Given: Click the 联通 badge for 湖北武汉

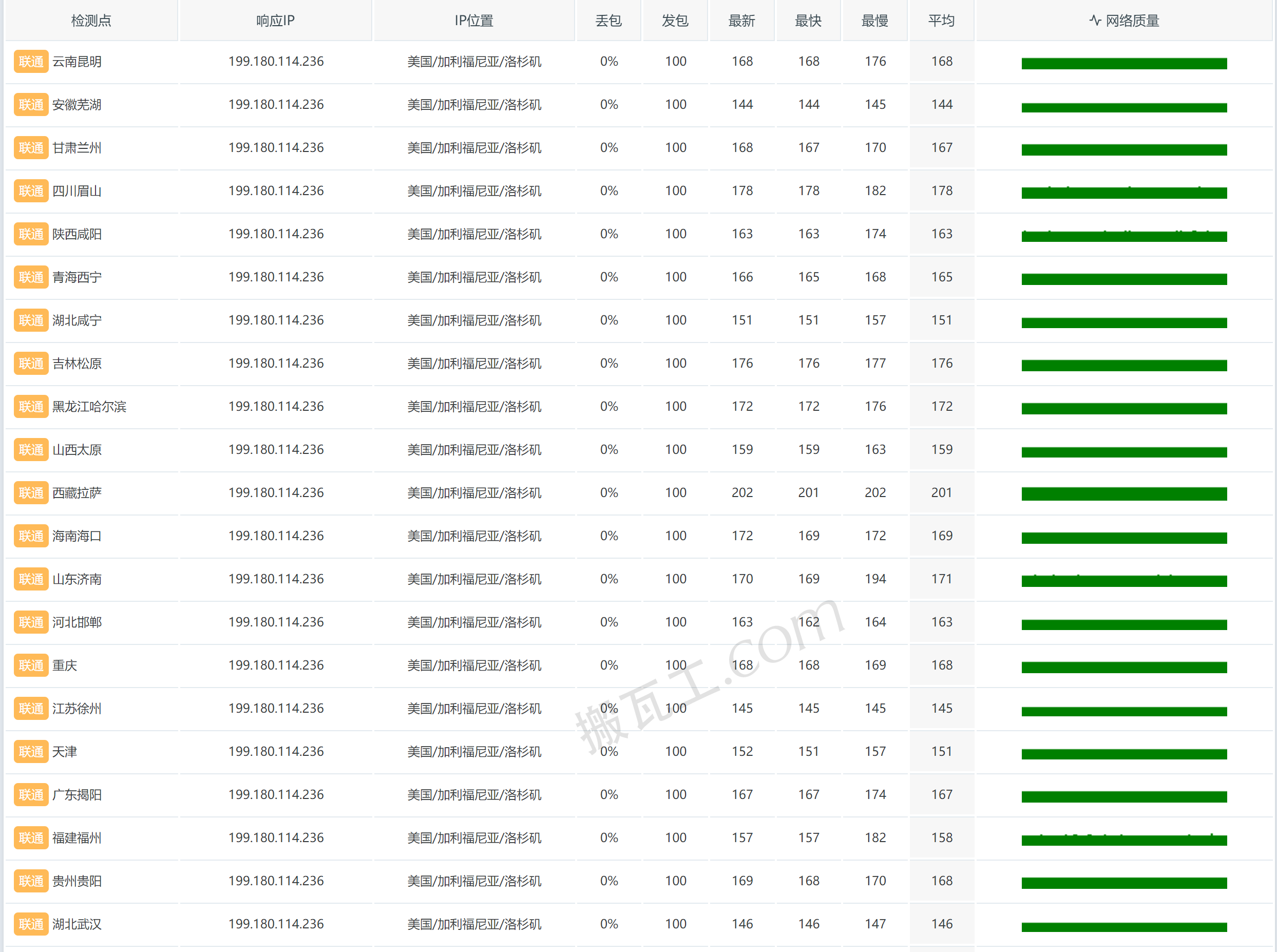Looking at the screenshot, I should 30,924.
